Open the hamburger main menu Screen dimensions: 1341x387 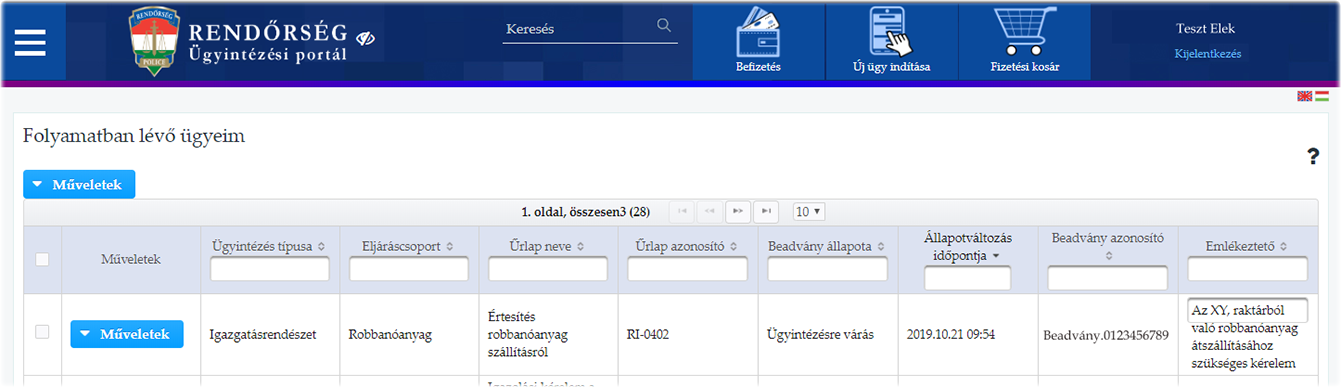point(30,42)
